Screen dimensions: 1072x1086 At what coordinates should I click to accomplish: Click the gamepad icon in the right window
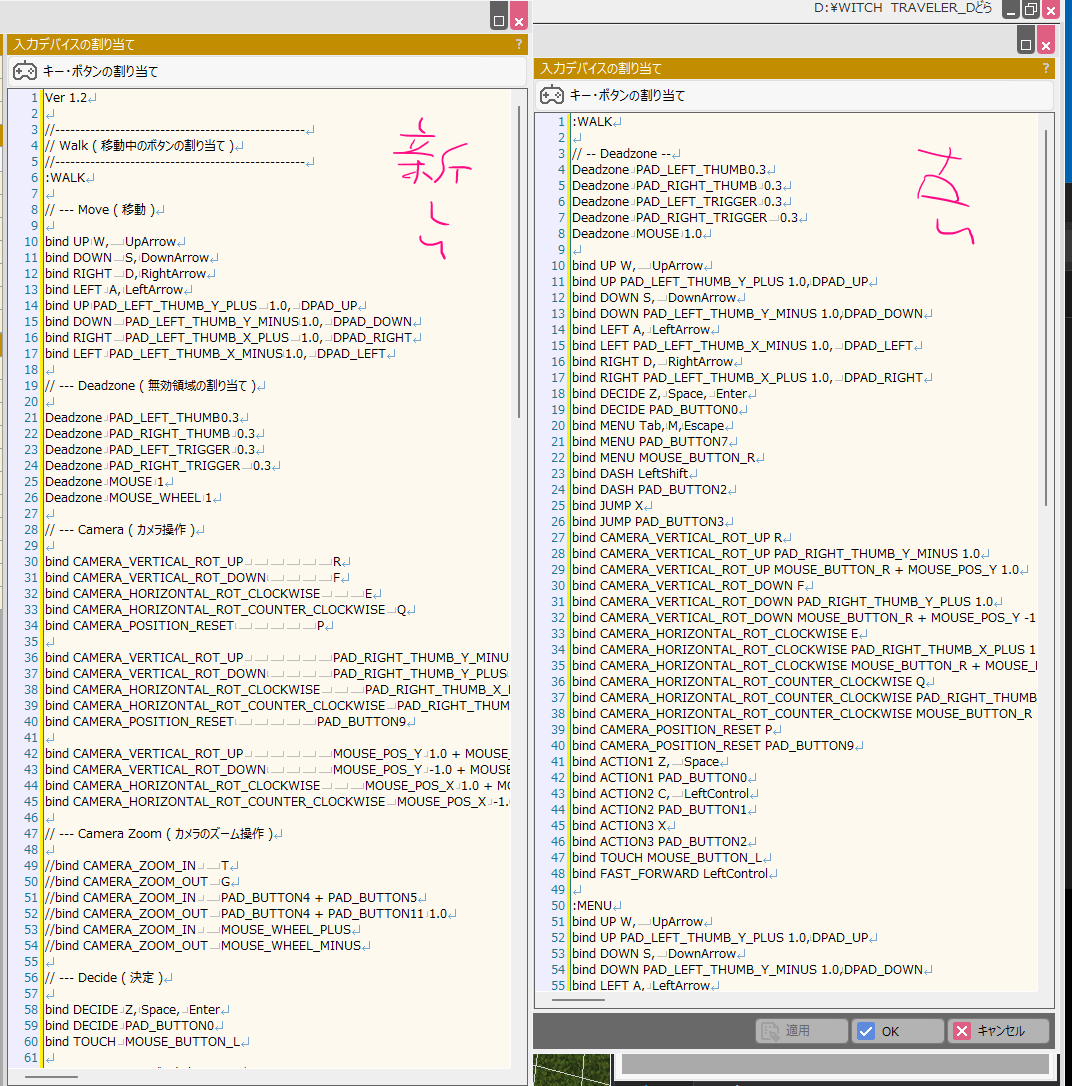pyautogui.click(x=552, y=95)
